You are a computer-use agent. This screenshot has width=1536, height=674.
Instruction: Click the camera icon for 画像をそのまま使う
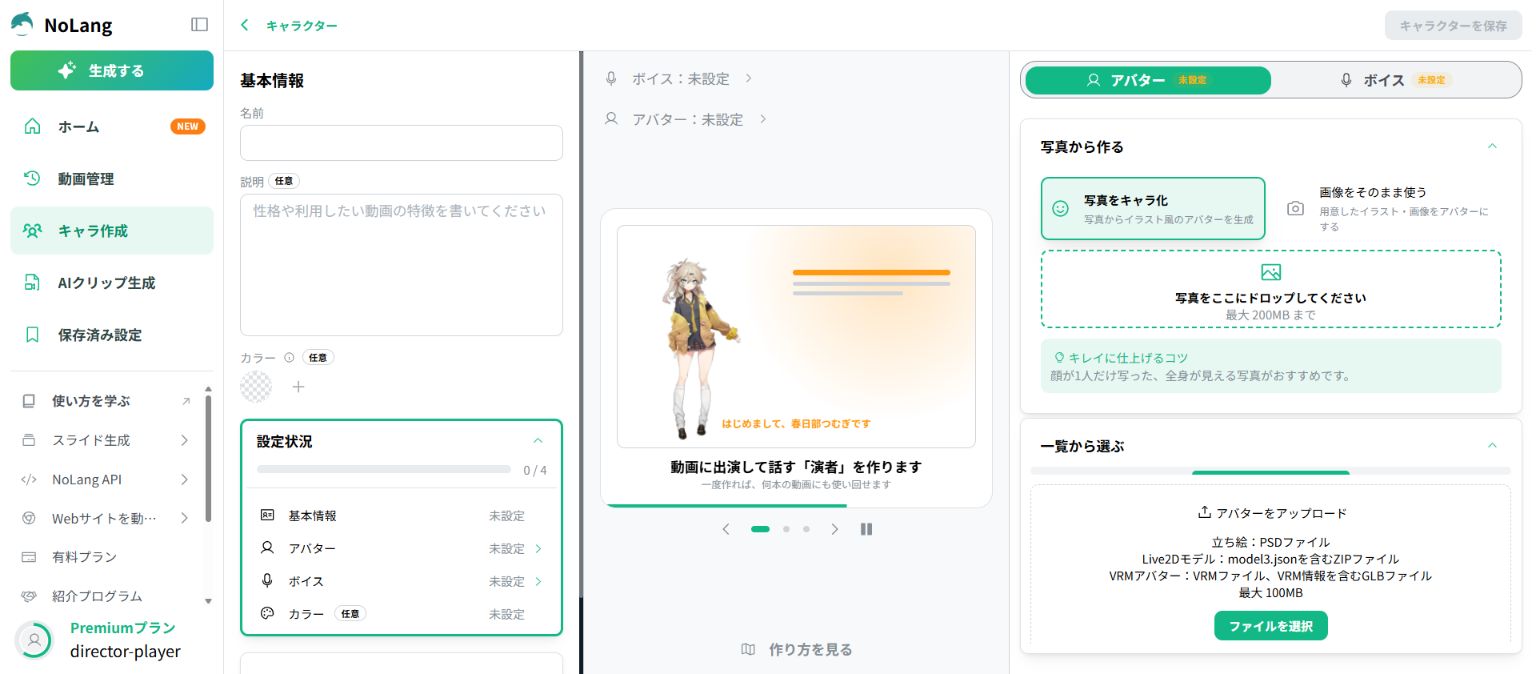point(1295,208)
